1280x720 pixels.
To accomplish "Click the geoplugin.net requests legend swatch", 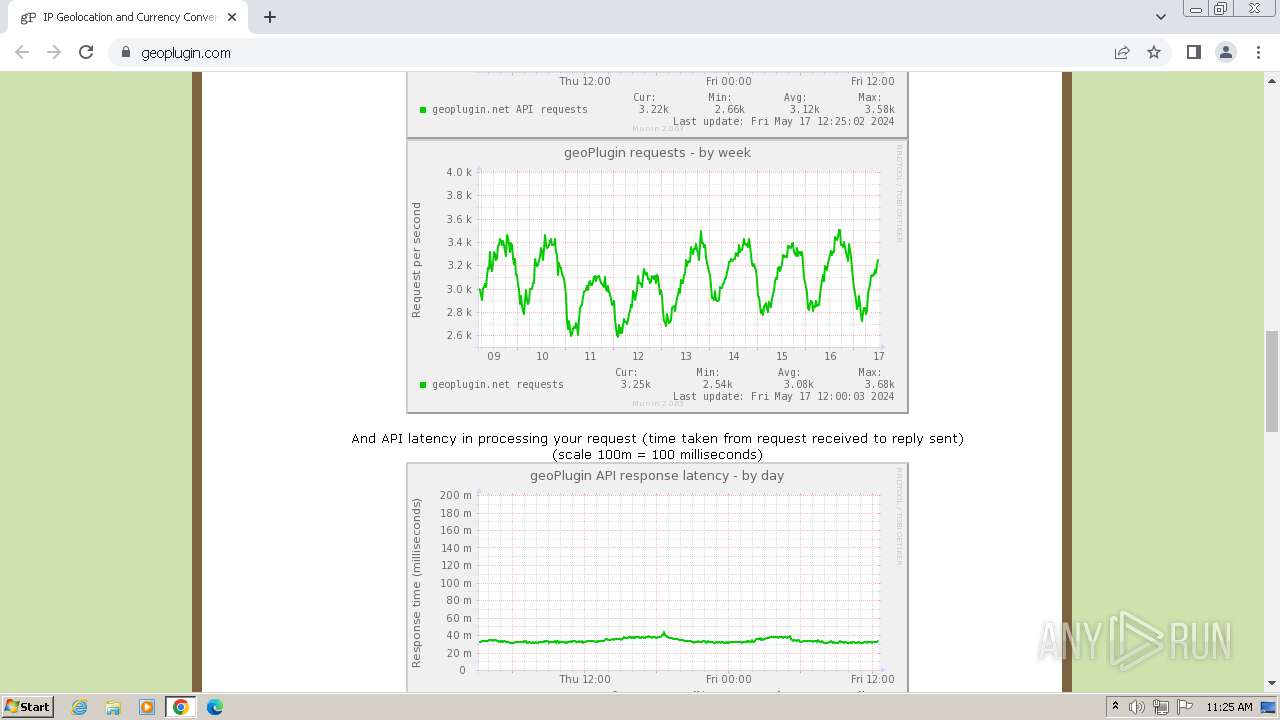I will [x=423, y=384].
